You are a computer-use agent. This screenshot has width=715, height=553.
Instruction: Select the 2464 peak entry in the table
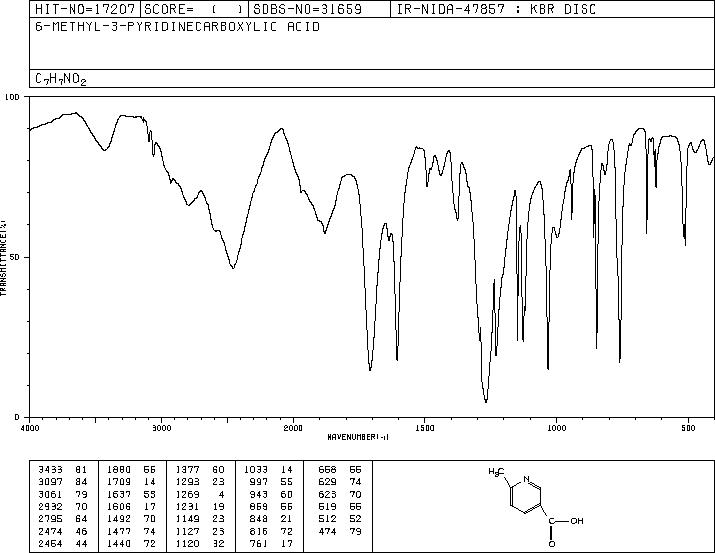(x=63, y=544)
